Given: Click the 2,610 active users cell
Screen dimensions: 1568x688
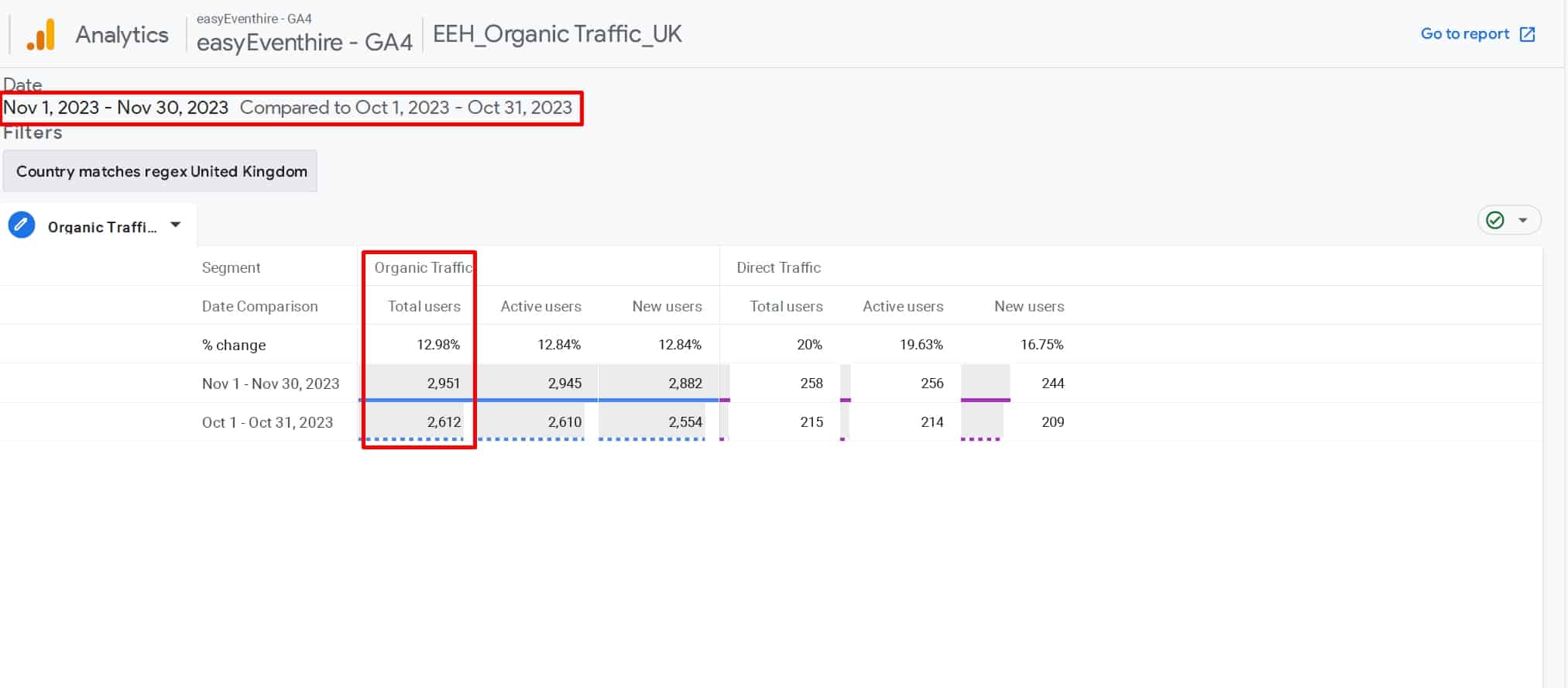Looking at the screenshot, I should [x=564, y=421].
